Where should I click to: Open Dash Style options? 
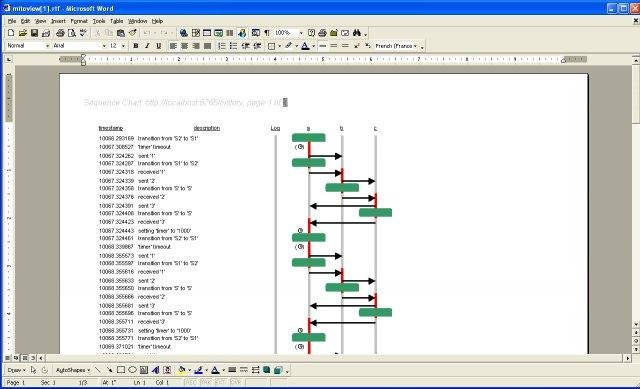point(244,370)
